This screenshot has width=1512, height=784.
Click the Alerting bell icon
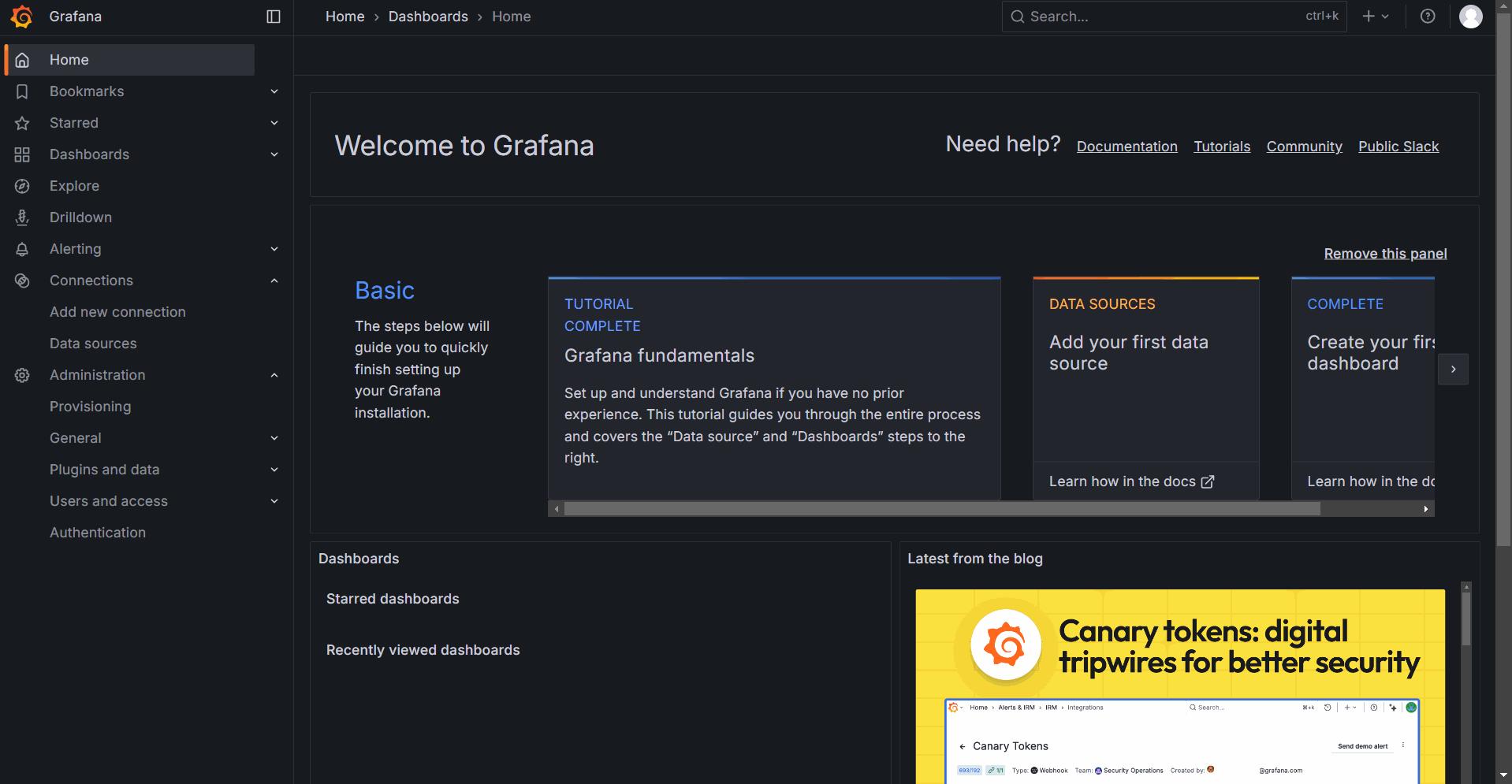click(x=22, y=249)
